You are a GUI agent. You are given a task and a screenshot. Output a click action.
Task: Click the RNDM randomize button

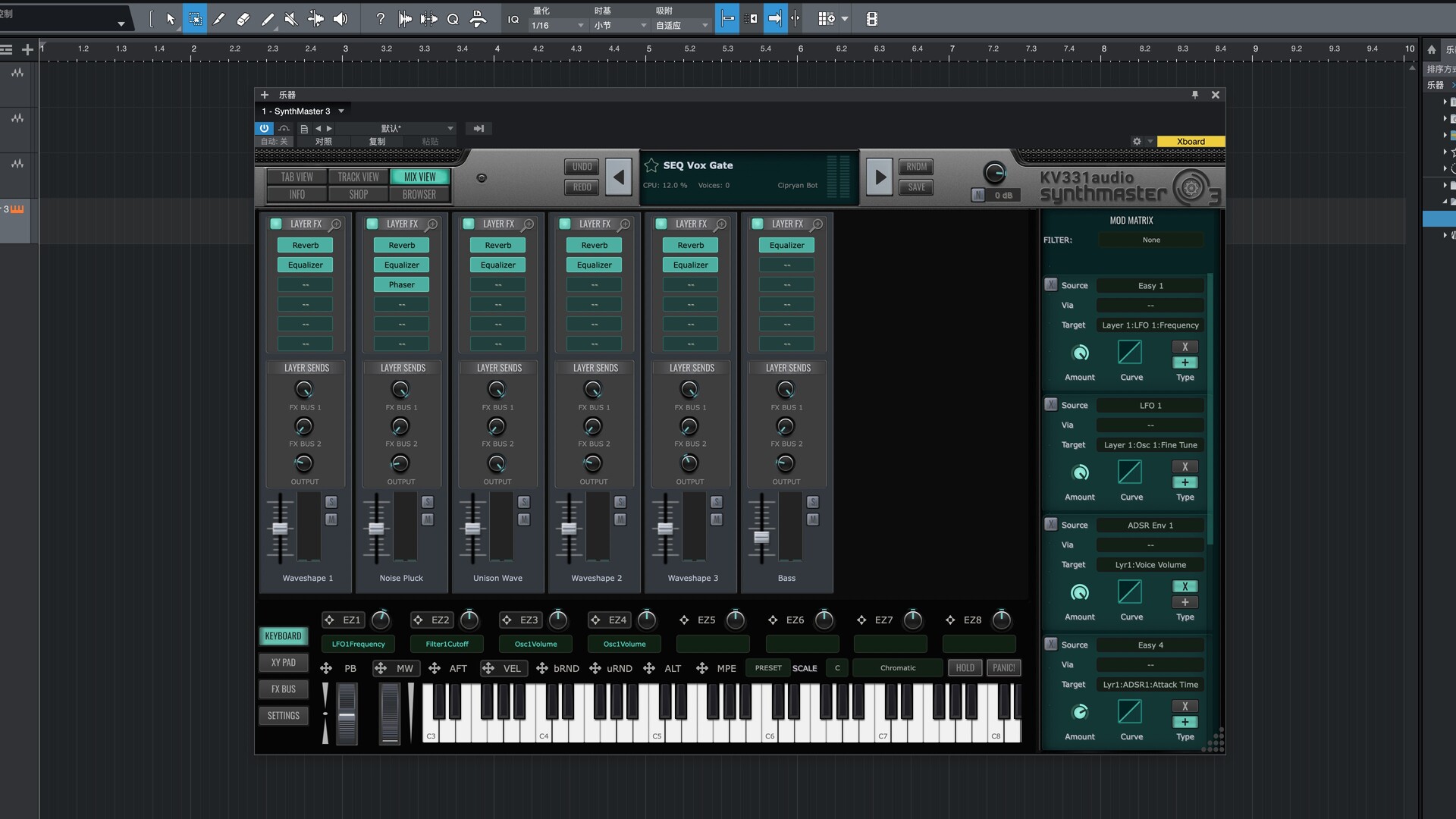coord(916,167)
